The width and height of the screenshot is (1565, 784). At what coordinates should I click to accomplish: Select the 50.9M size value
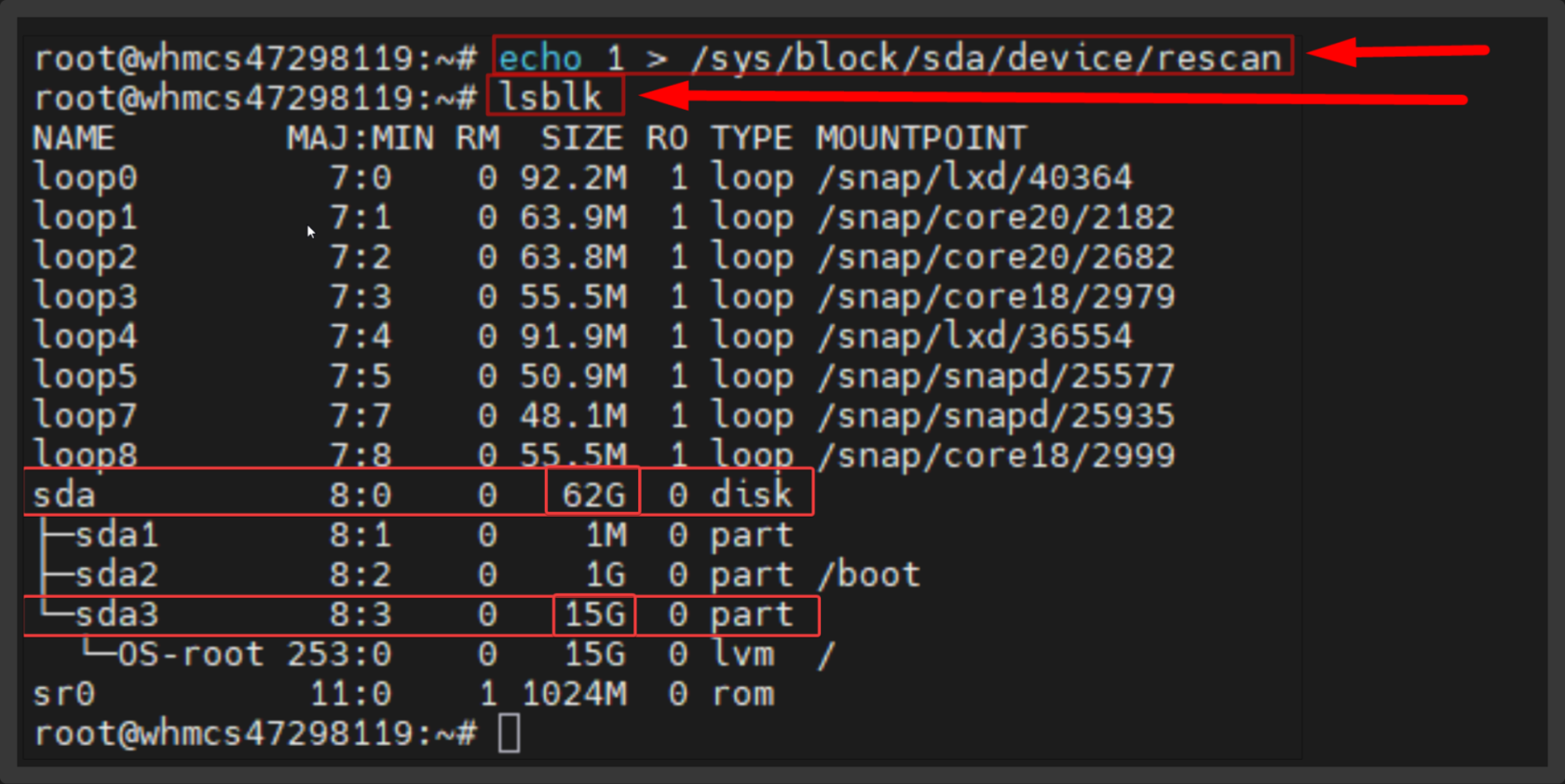pyautogui.click(x=573, y=376)
